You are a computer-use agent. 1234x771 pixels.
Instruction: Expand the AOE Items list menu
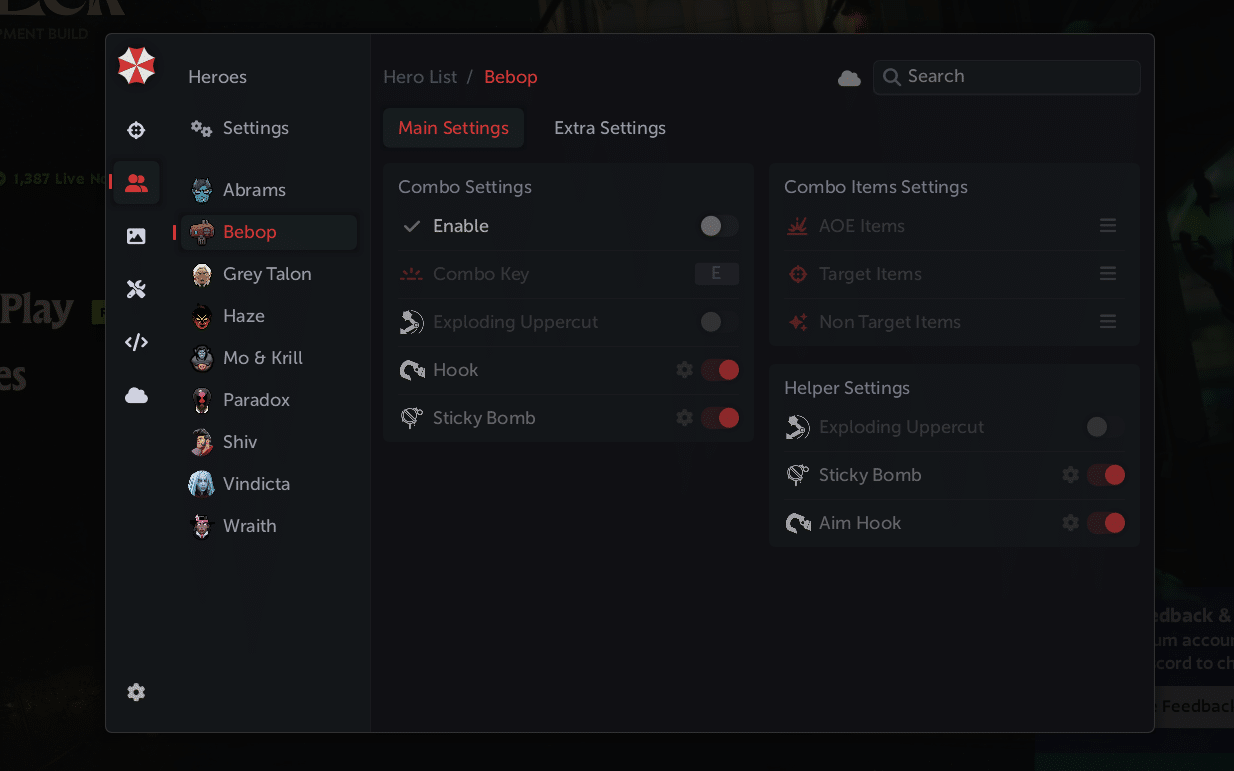click(x=1108, y=226)
